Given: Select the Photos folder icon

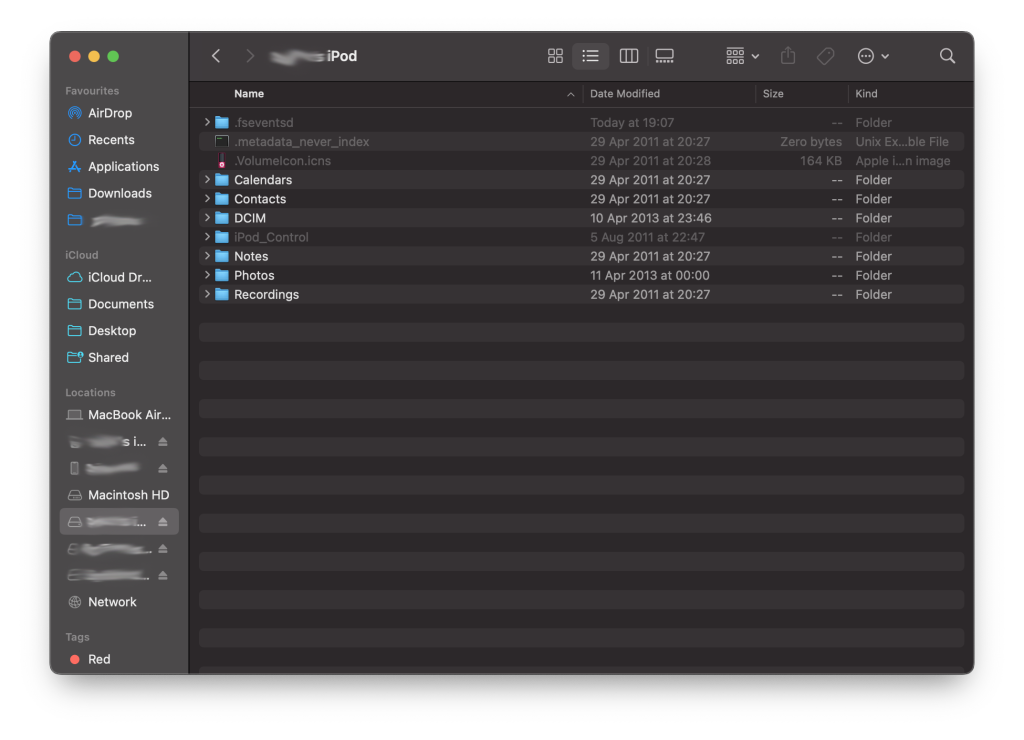Looking at the screenshot, I should 222,275.
